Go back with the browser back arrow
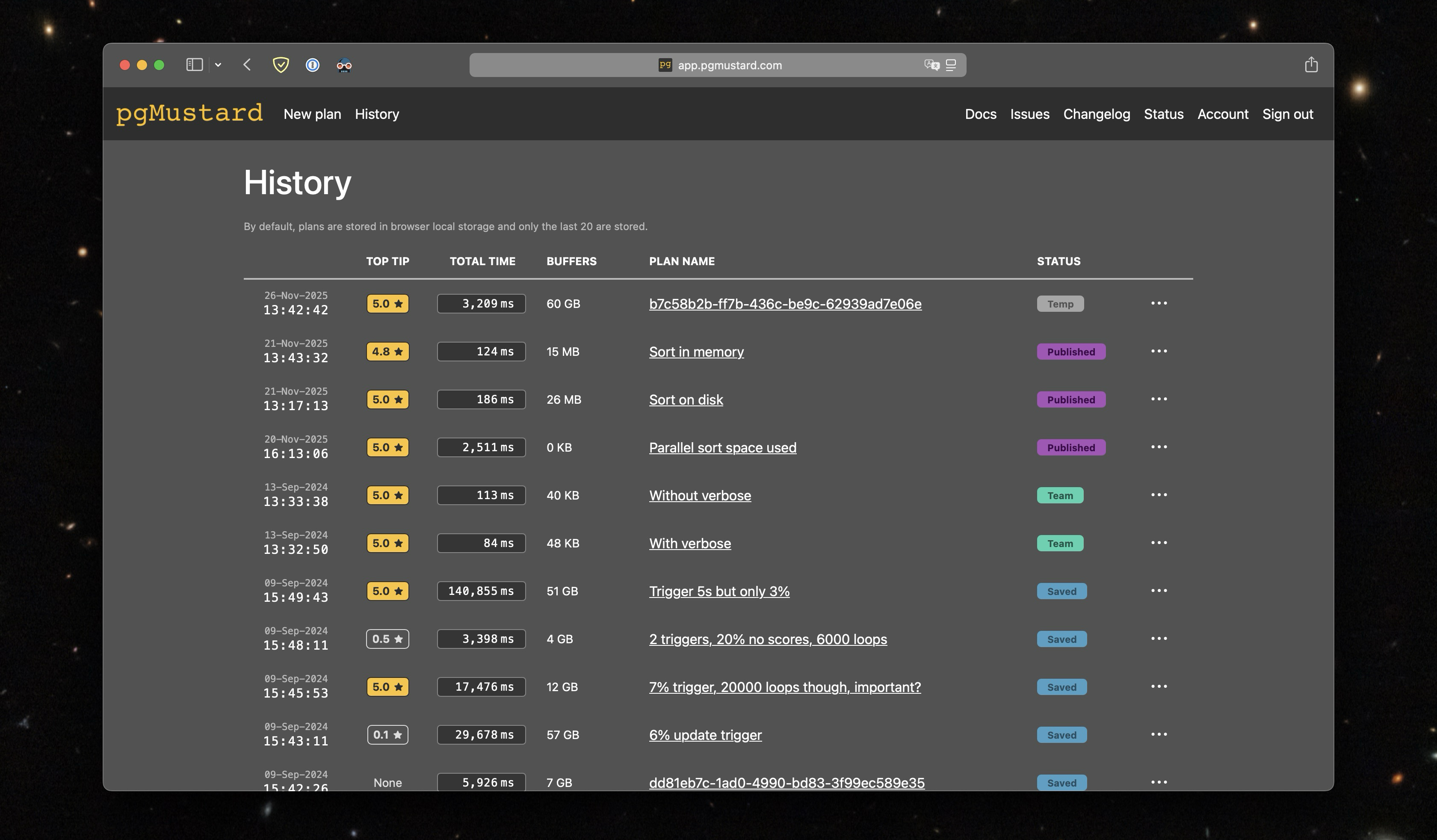Screen dimensions: 1437x840 (x=247, y=65)
